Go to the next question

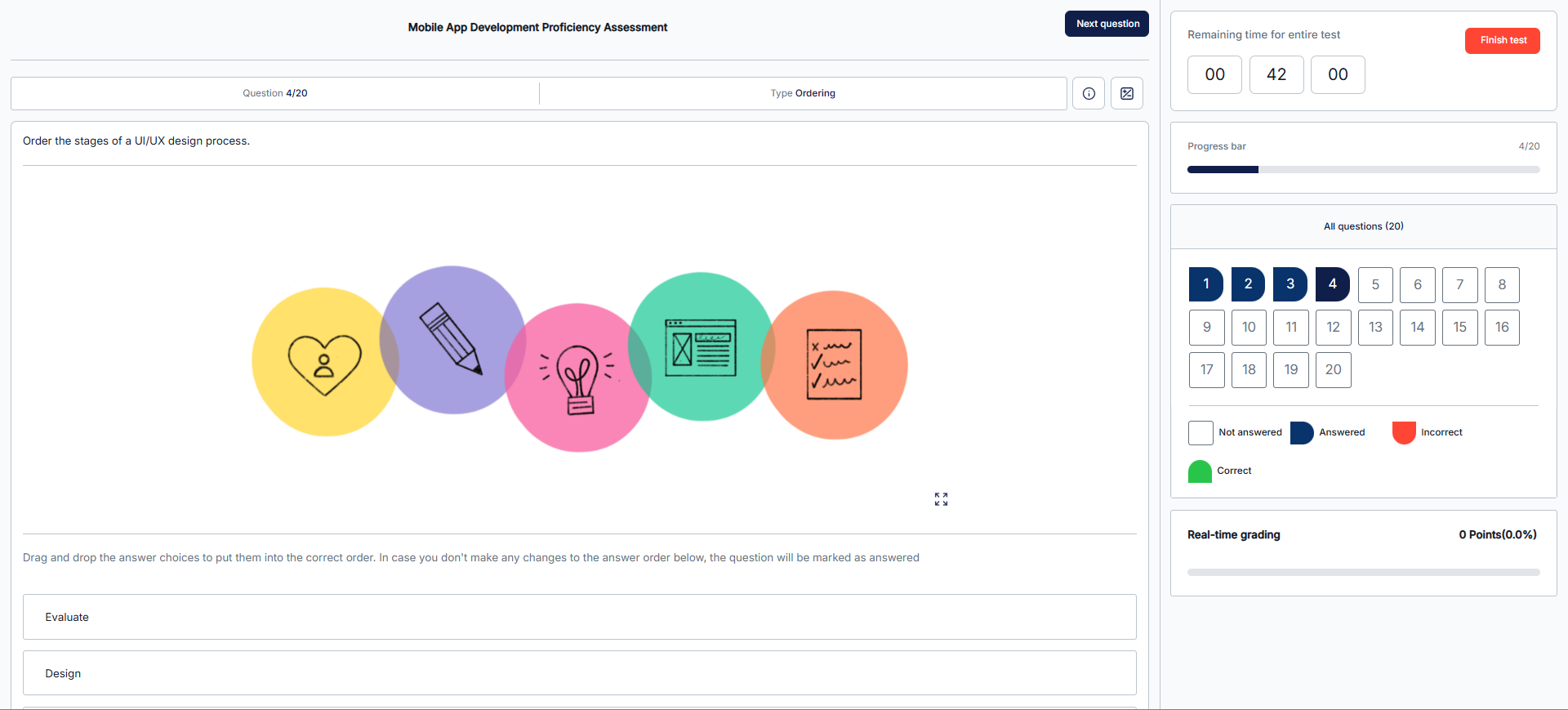tap(1107, 24)
